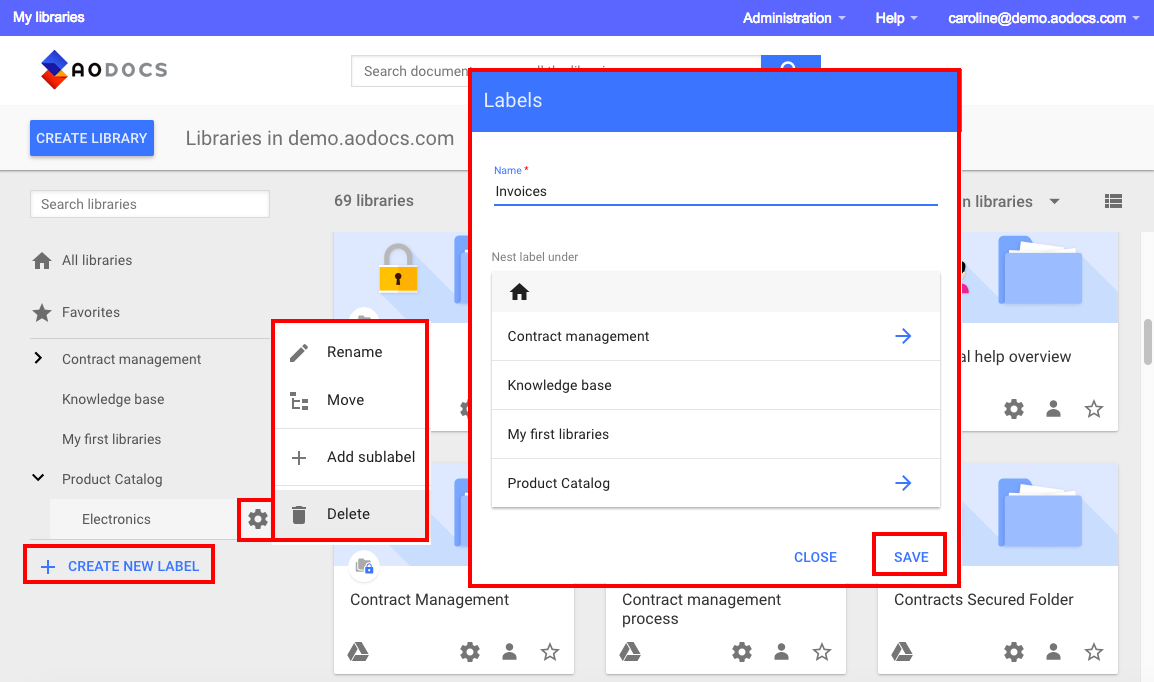Image resolution: width=1154 pixels, height=682 pixels.
Task: Click the pencil icon beside Rename
Action: click(299, 352)
